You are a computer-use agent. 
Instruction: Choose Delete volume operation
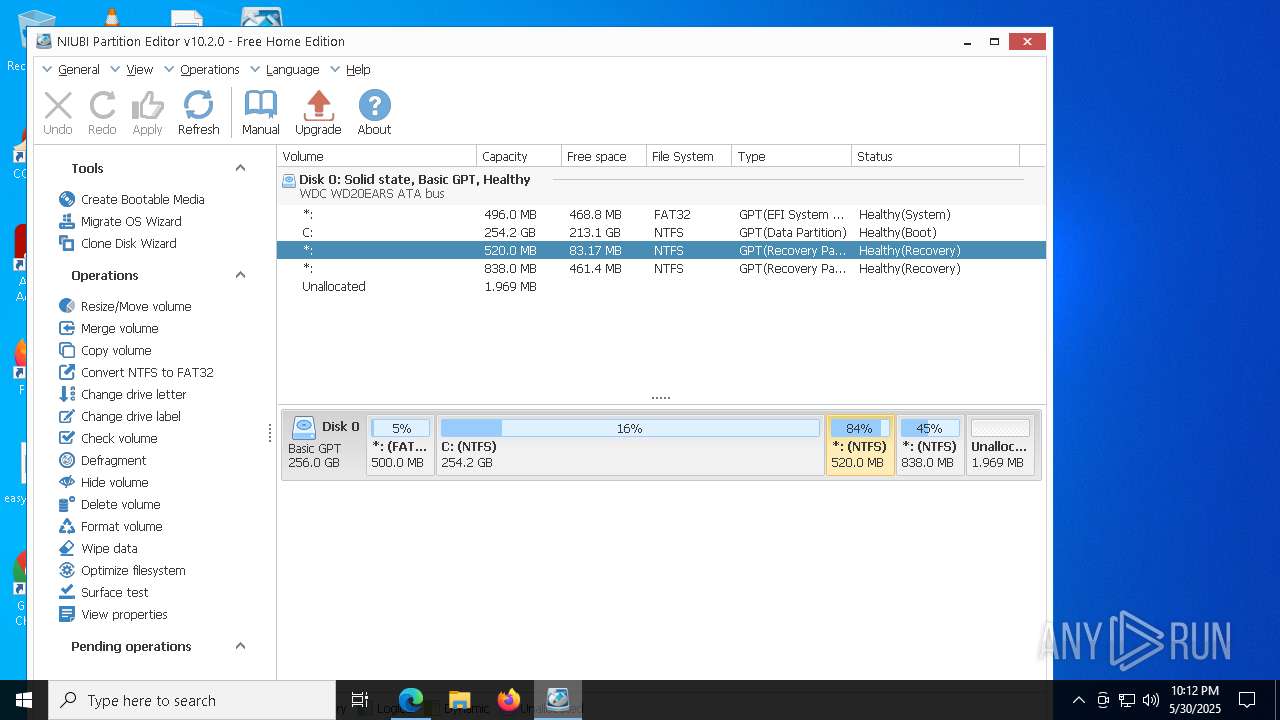110,504
